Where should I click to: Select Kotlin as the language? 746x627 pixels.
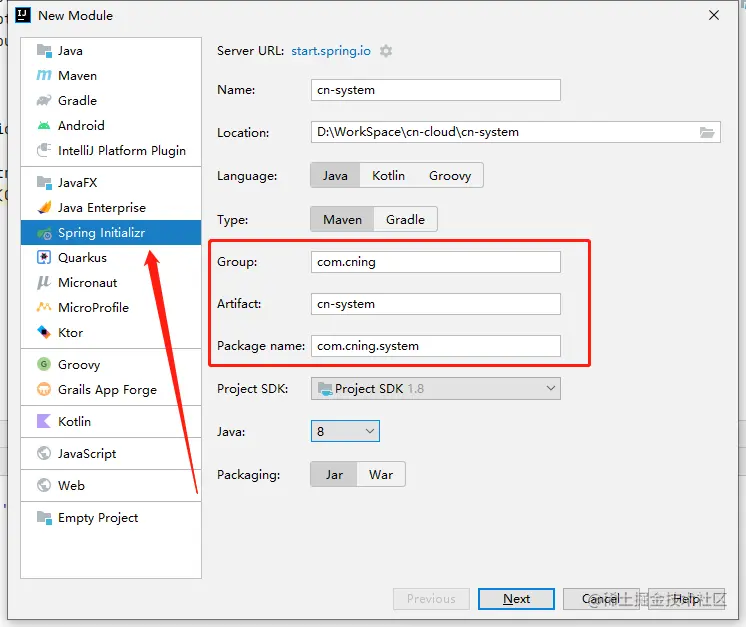(388, 176)
